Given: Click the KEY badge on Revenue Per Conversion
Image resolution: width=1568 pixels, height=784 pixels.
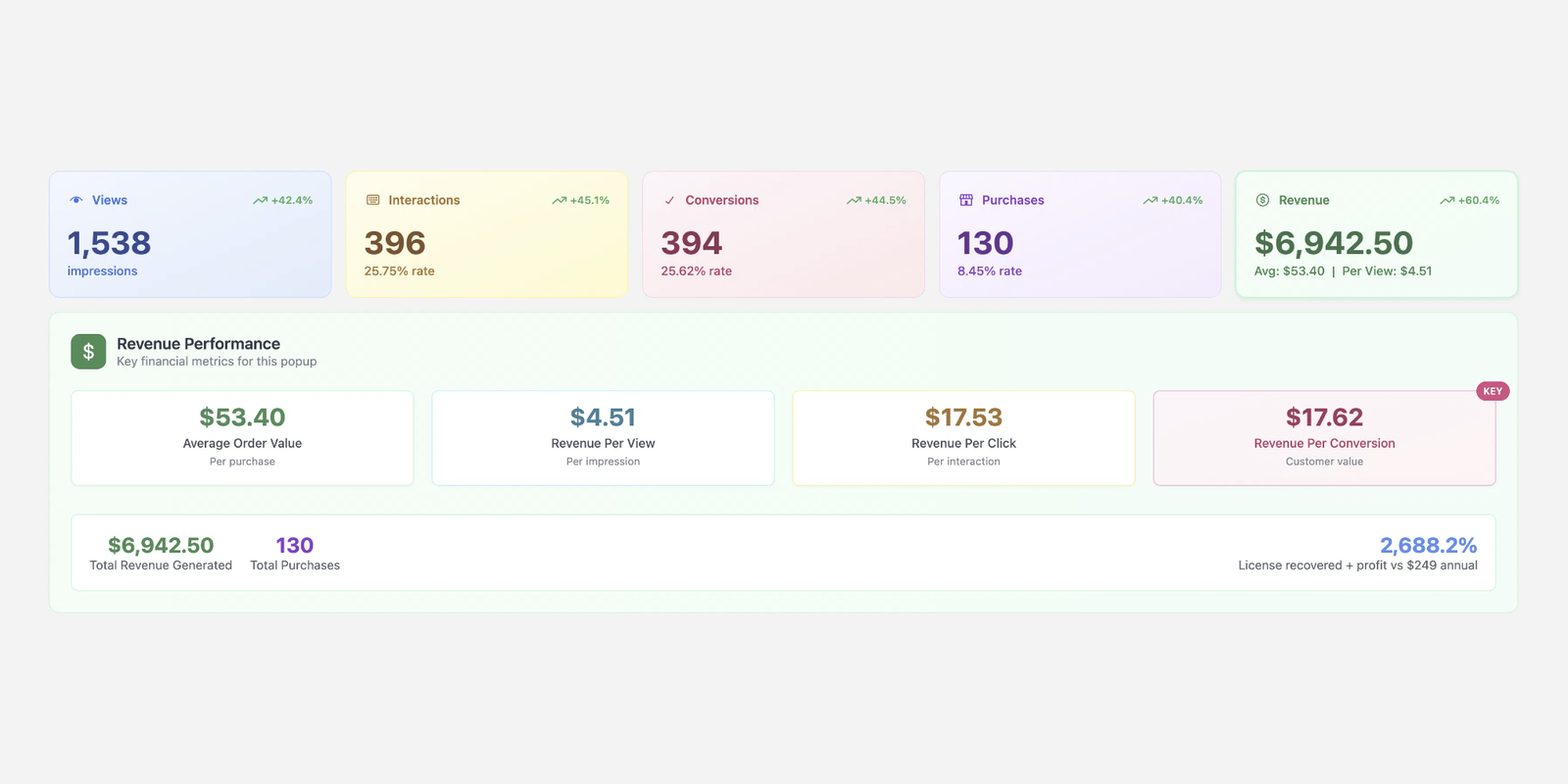Looking at the screenshot, I should click(1493, 391).
